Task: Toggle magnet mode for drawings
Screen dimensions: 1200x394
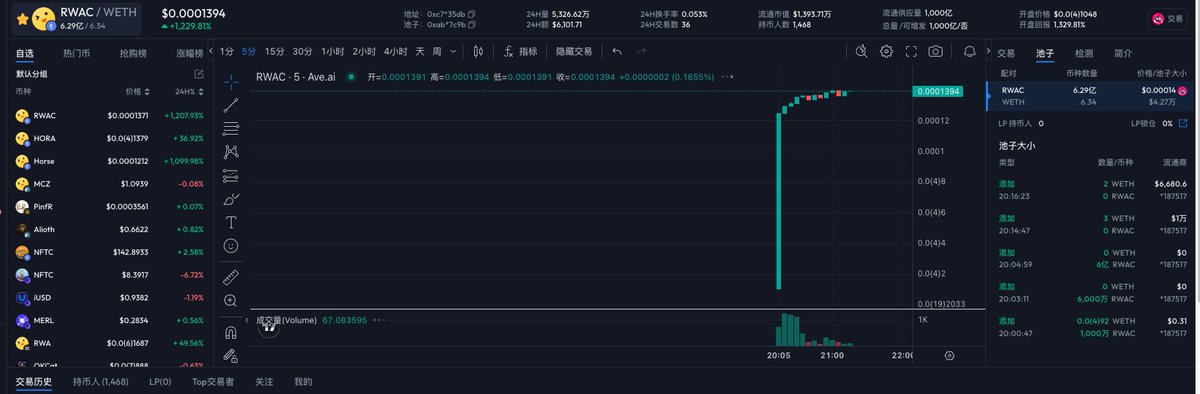Action: (x=231, y=332)
